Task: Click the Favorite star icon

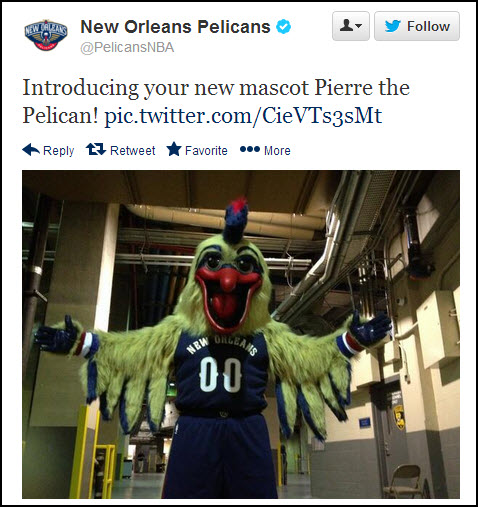Action: (174, 149)
